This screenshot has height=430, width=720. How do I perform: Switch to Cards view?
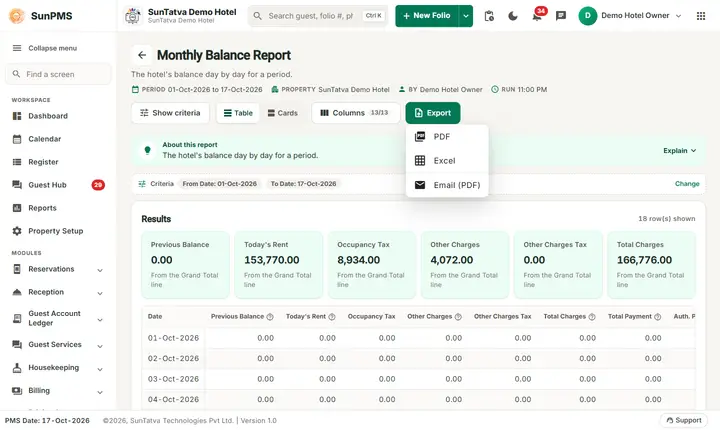coord(282,113)
